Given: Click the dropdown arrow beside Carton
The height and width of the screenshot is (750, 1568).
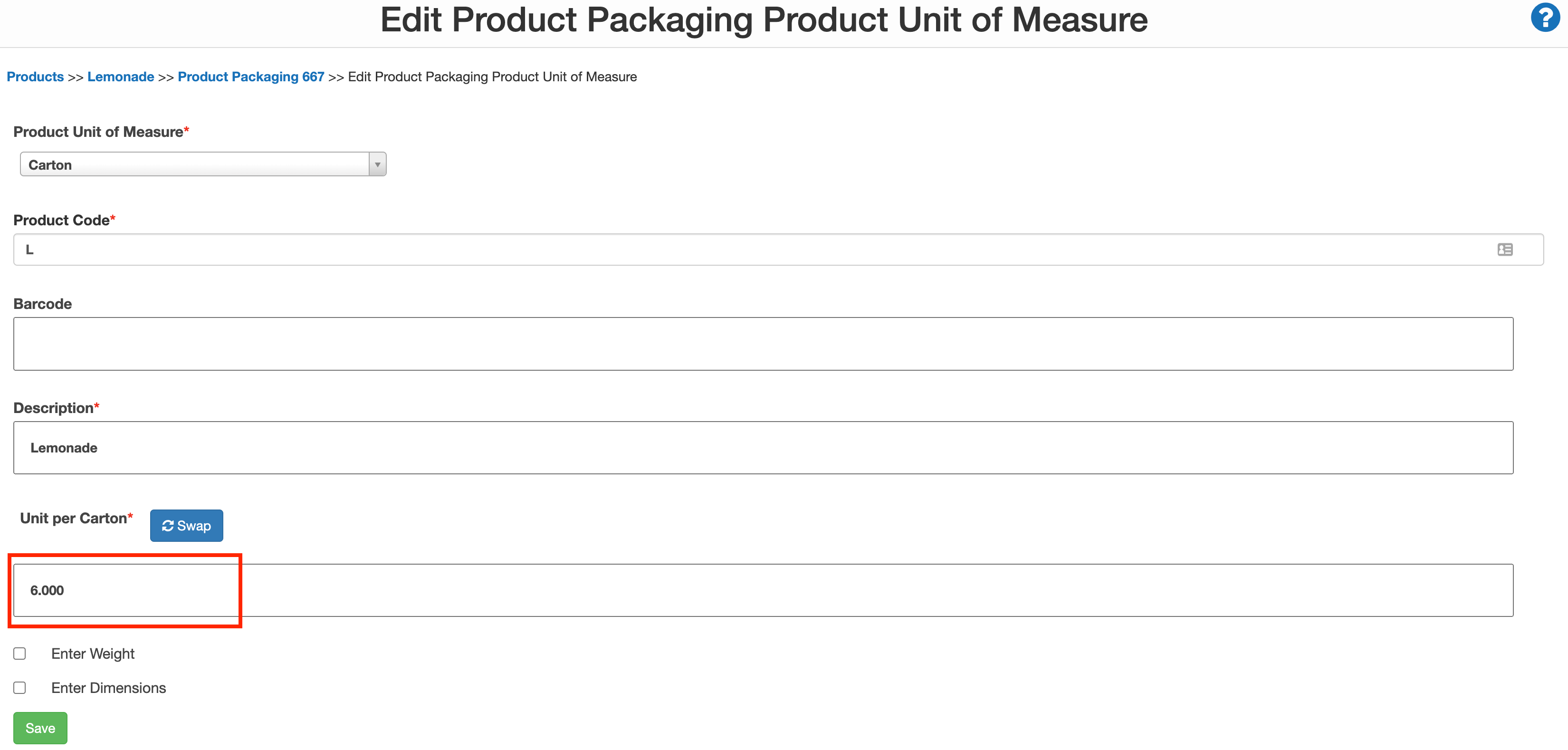Looking at the screenshot, I should [x=377, y=164].
